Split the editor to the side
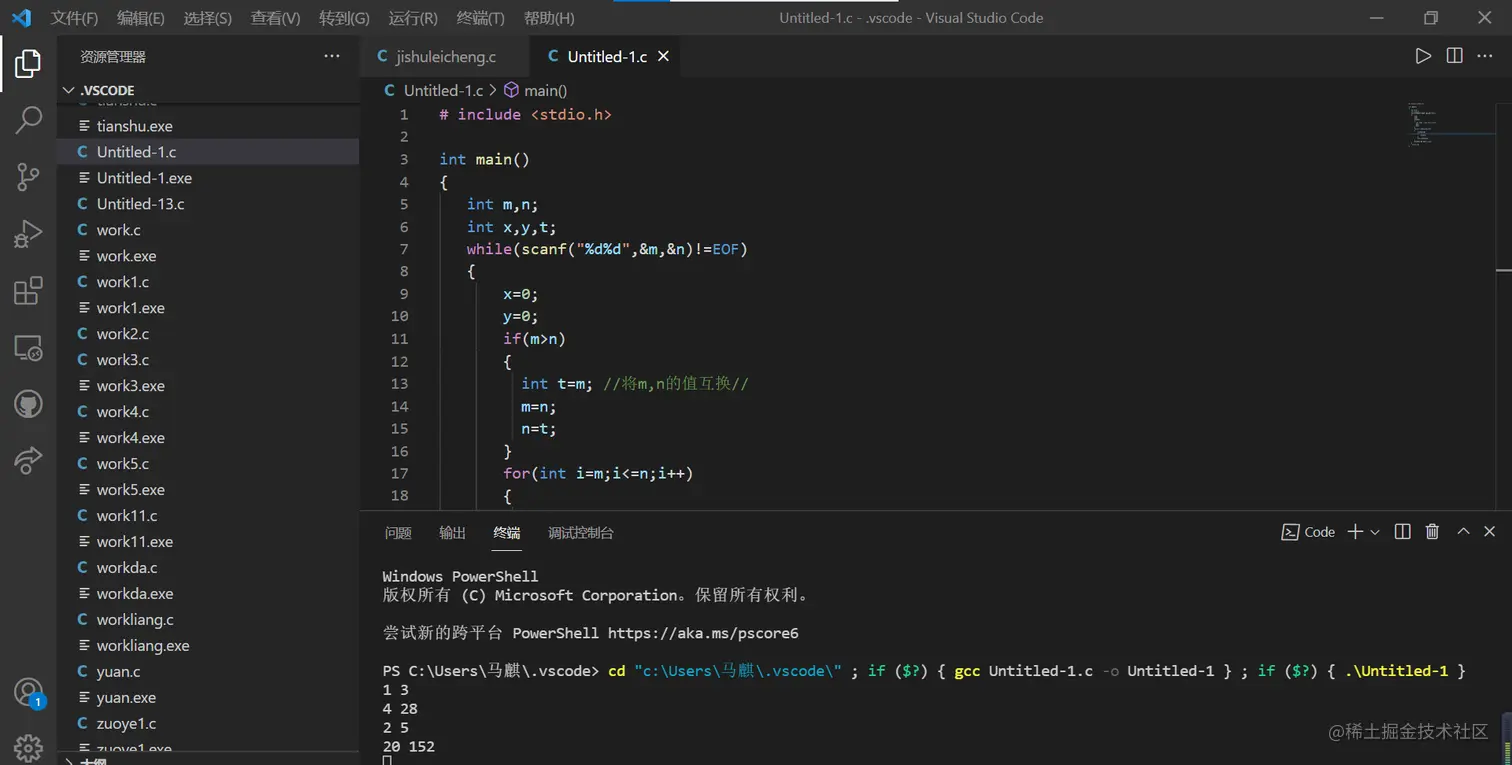Viewport: 1512px width, 765px height. pos(1453,56)
